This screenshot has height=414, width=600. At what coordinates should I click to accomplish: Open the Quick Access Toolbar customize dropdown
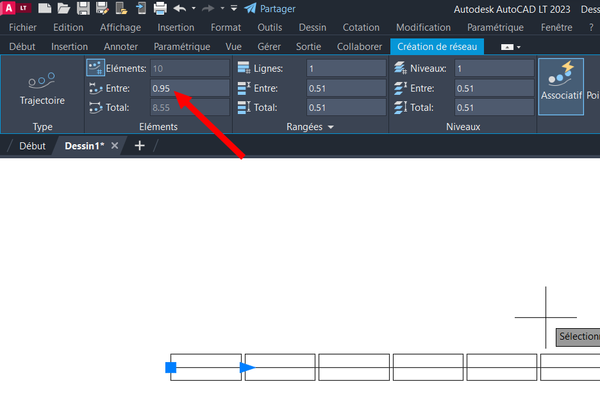(x=234, y=8)
